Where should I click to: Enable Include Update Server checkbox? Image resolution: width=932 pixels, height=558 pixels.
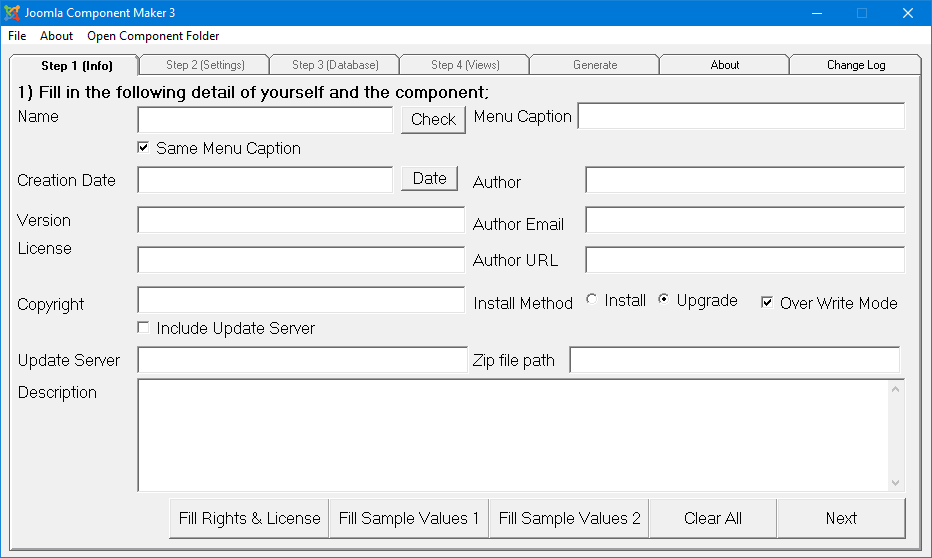pos(143,327)
